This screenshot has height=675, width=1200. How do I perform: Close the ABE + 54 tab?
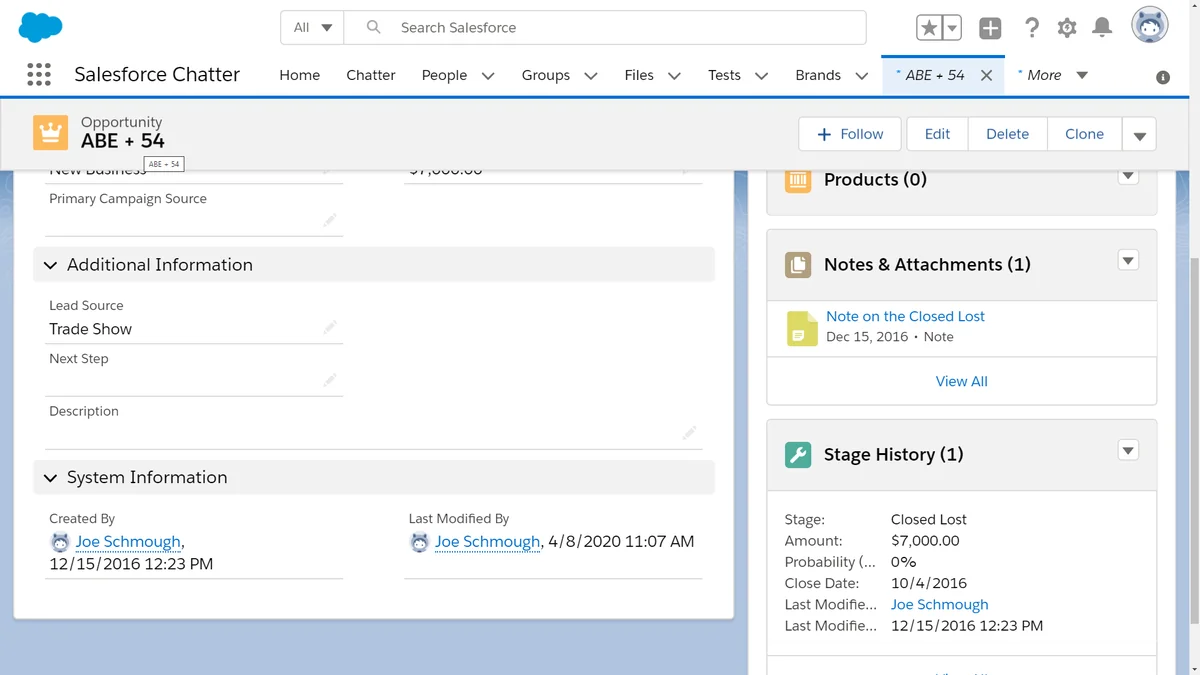(986, 75)
